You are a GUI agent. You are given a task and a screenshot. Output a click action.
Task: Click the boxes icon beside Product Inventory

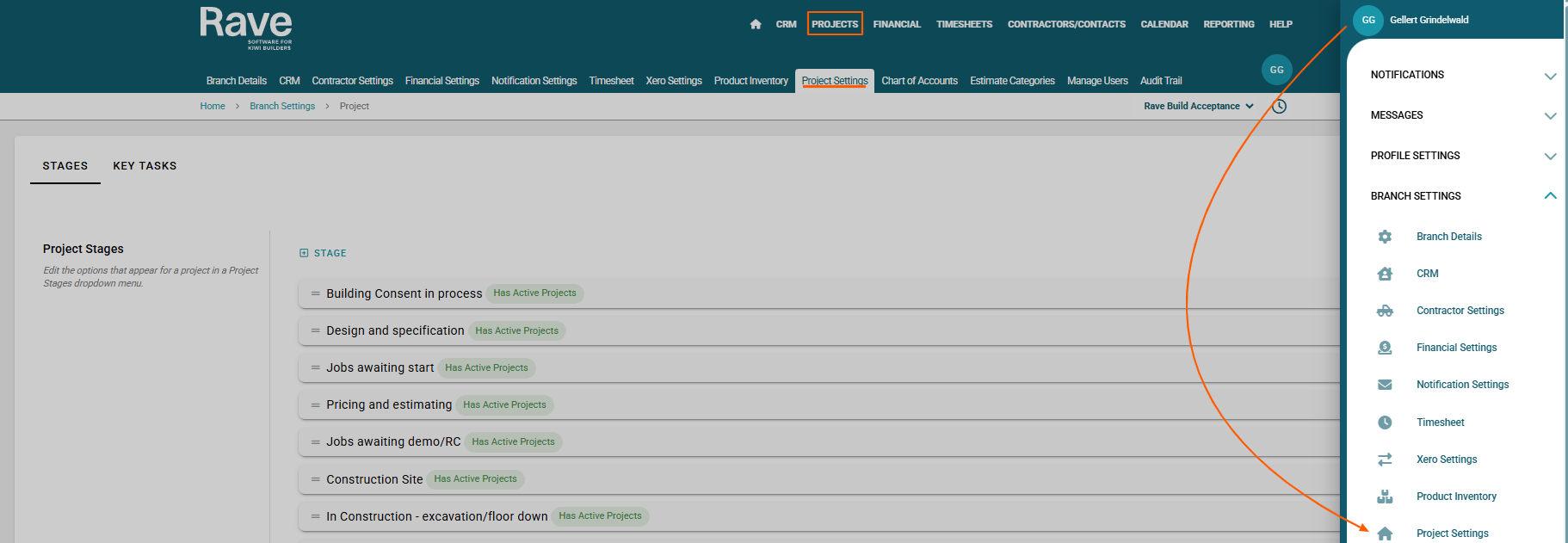pos(1385,497)
